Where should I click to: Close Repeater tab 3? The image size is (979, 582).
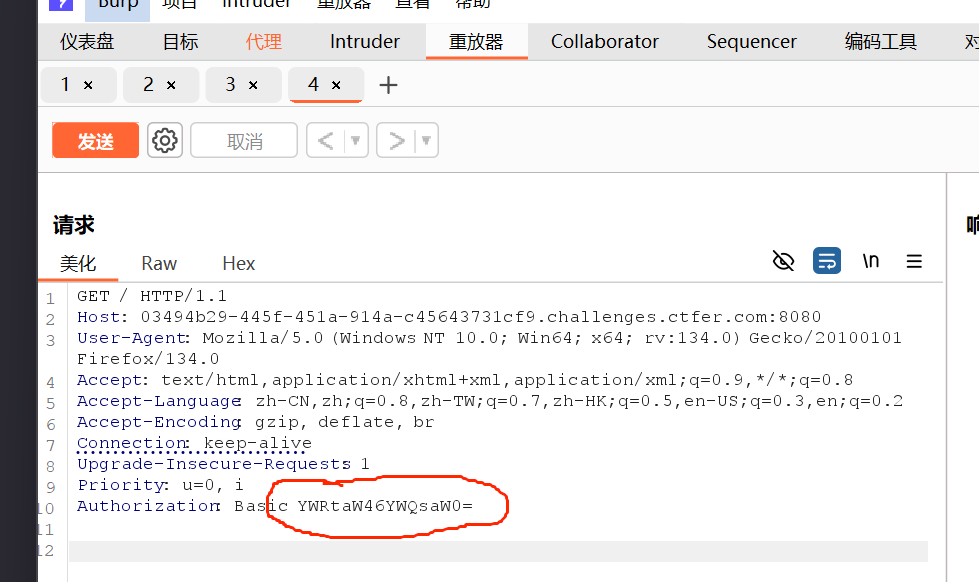[253, 86]
